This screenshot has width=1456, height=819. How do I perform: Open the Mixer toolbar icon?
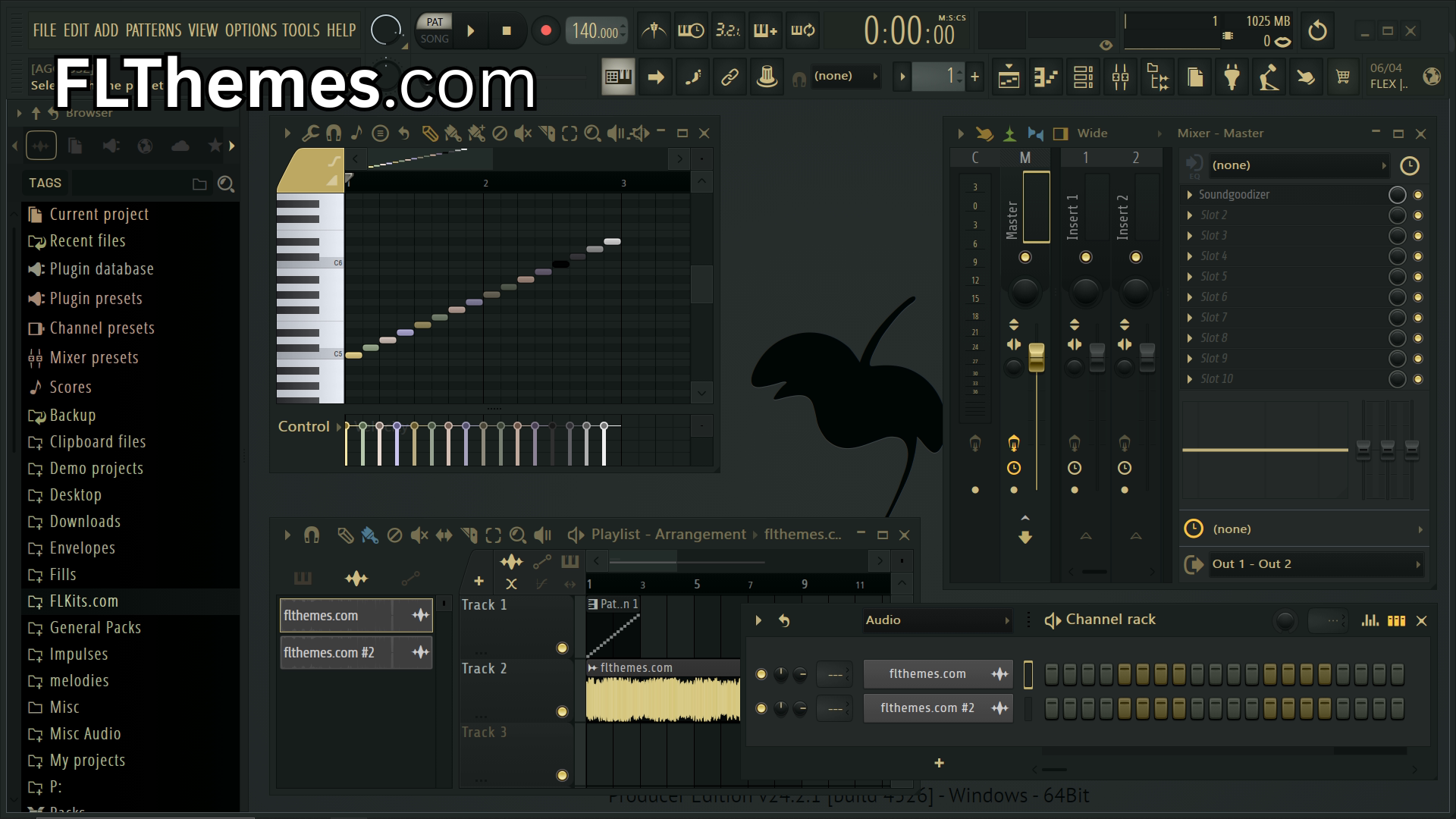[x=1120, y=77]
